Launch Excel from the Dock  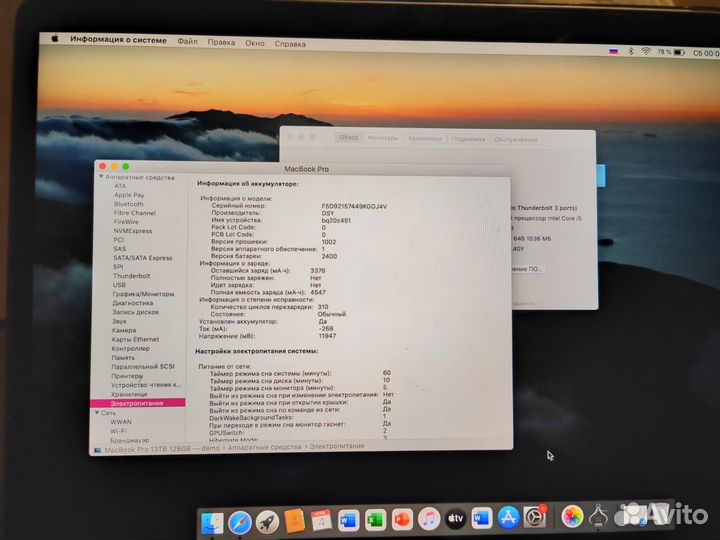pyautogui.click(x=375, y=519)
